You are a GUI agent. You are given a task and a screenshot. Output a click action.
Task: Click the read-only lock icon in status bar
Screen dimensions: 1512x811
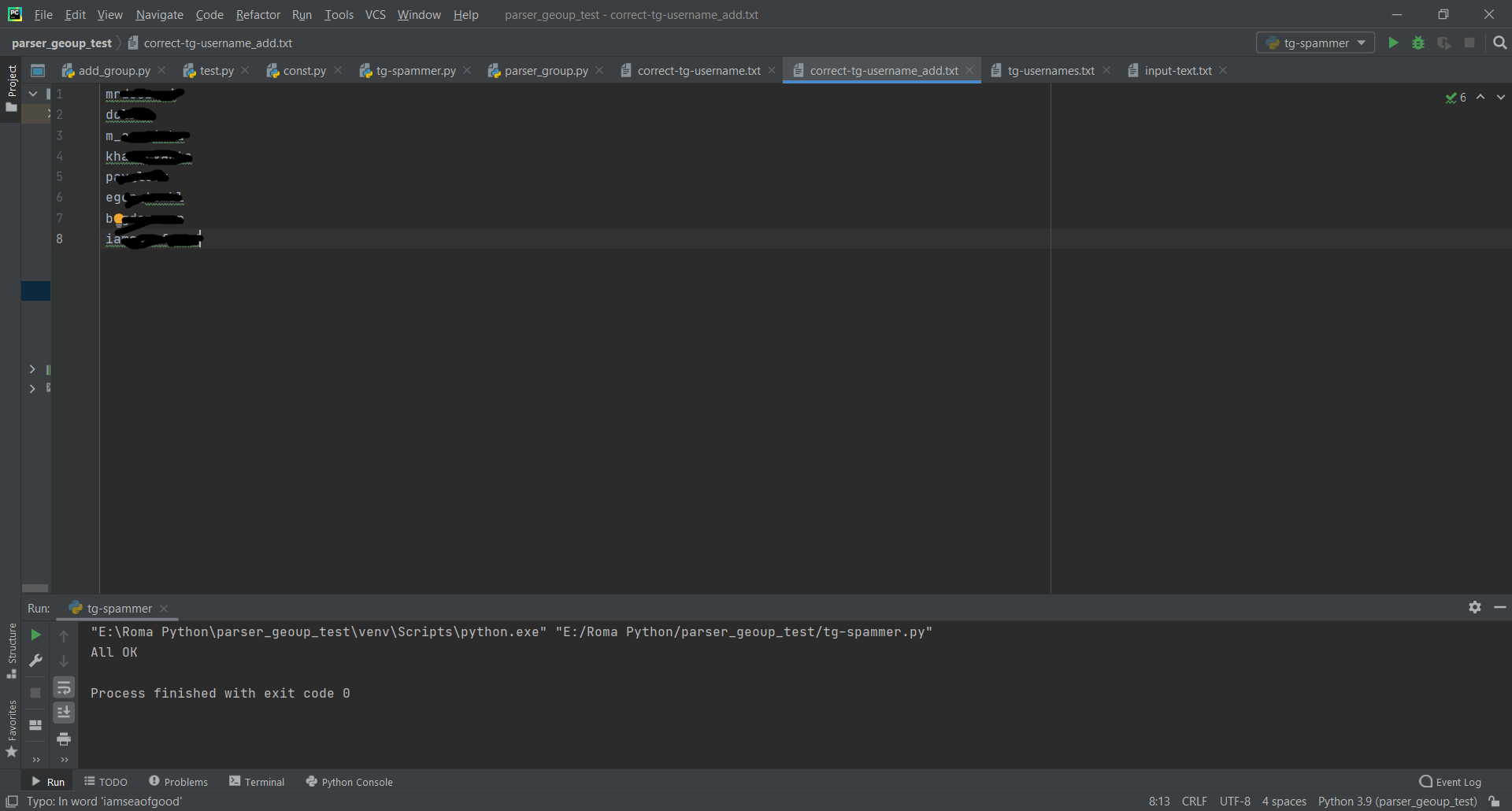click(x=1494, y=802)
